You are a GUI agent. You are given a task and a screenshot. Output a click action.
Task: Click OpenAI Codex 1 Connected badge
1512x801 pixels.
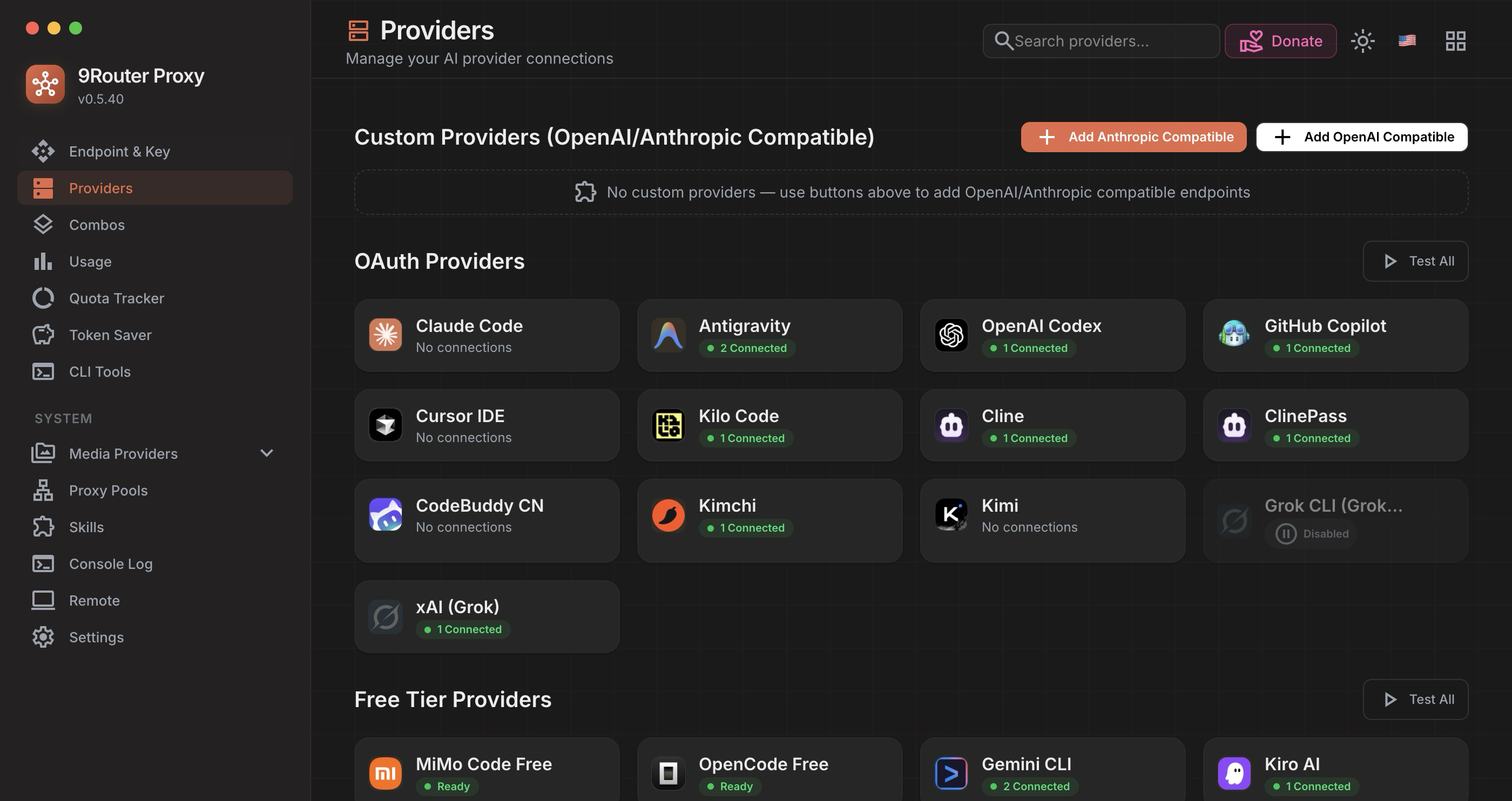(1028, 348)
